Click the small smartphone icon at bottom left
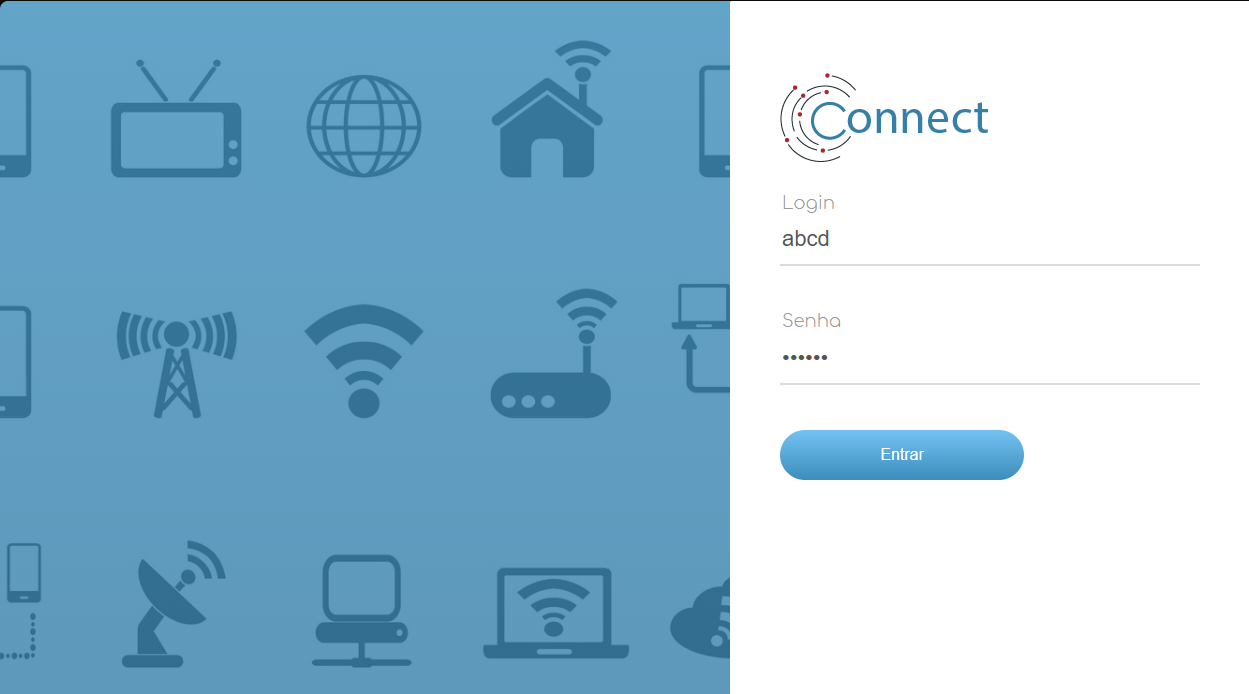The width and height of the screenshot is (1249, 694). pos(24,572)
